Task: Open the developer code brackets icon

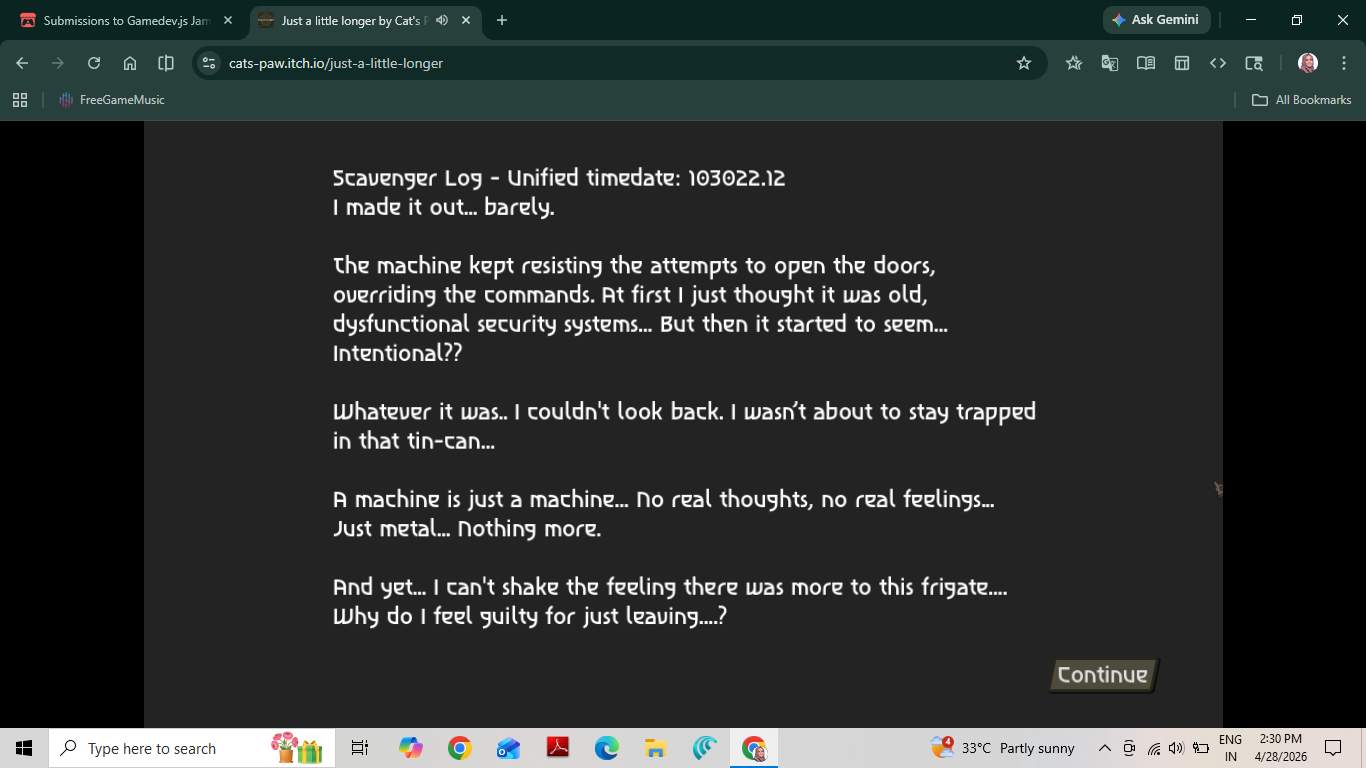Action: point(1218,63)
